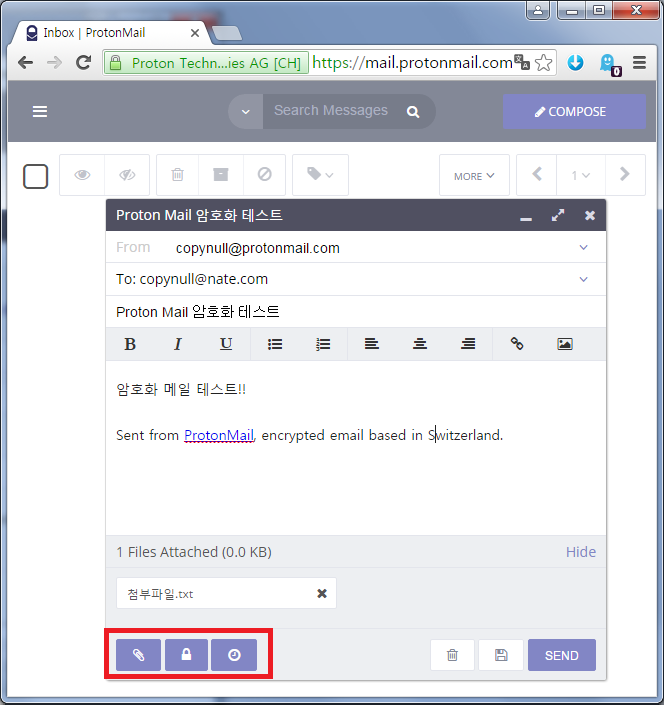Archive selected messages
The image size is (664, 705).
pyautogui.click(x=221, y=174)
